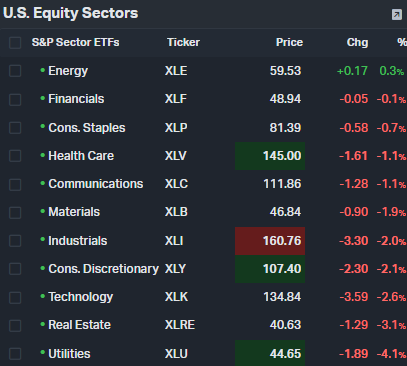The width and height of the screenshot is (407, 366).
Task: Click the Energy price 59.53
Action: pyautogui.click(x=285, y=71)
